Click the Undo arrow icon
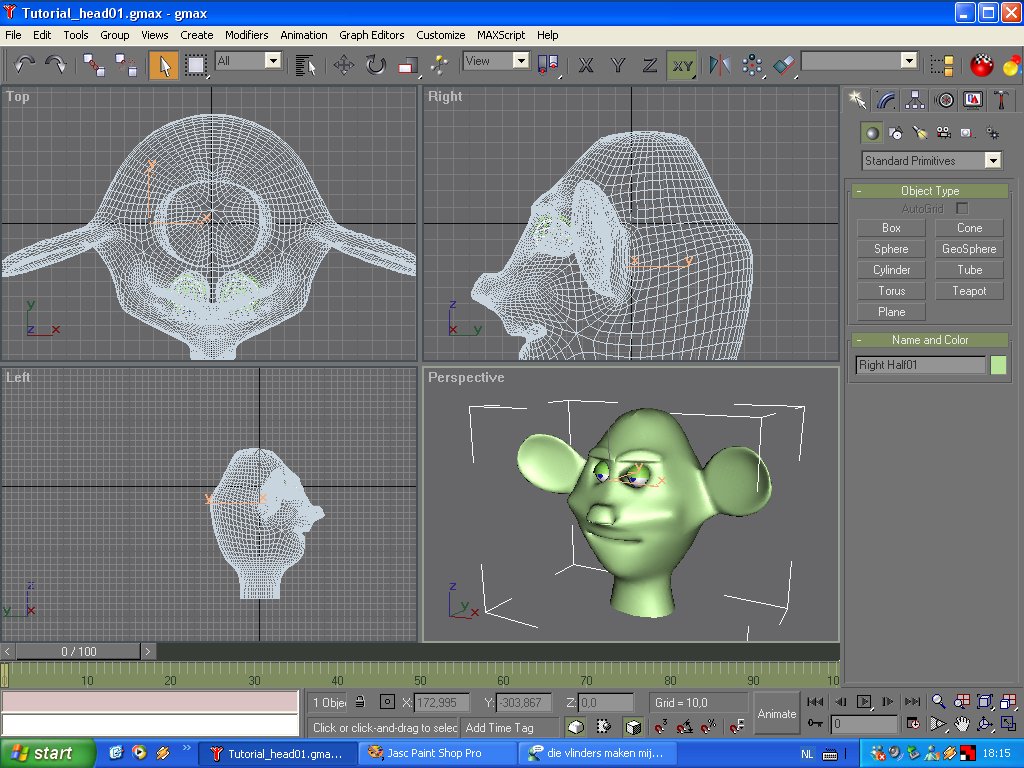1024x768 pixels. pyautogui.click(x=24, y=65)
